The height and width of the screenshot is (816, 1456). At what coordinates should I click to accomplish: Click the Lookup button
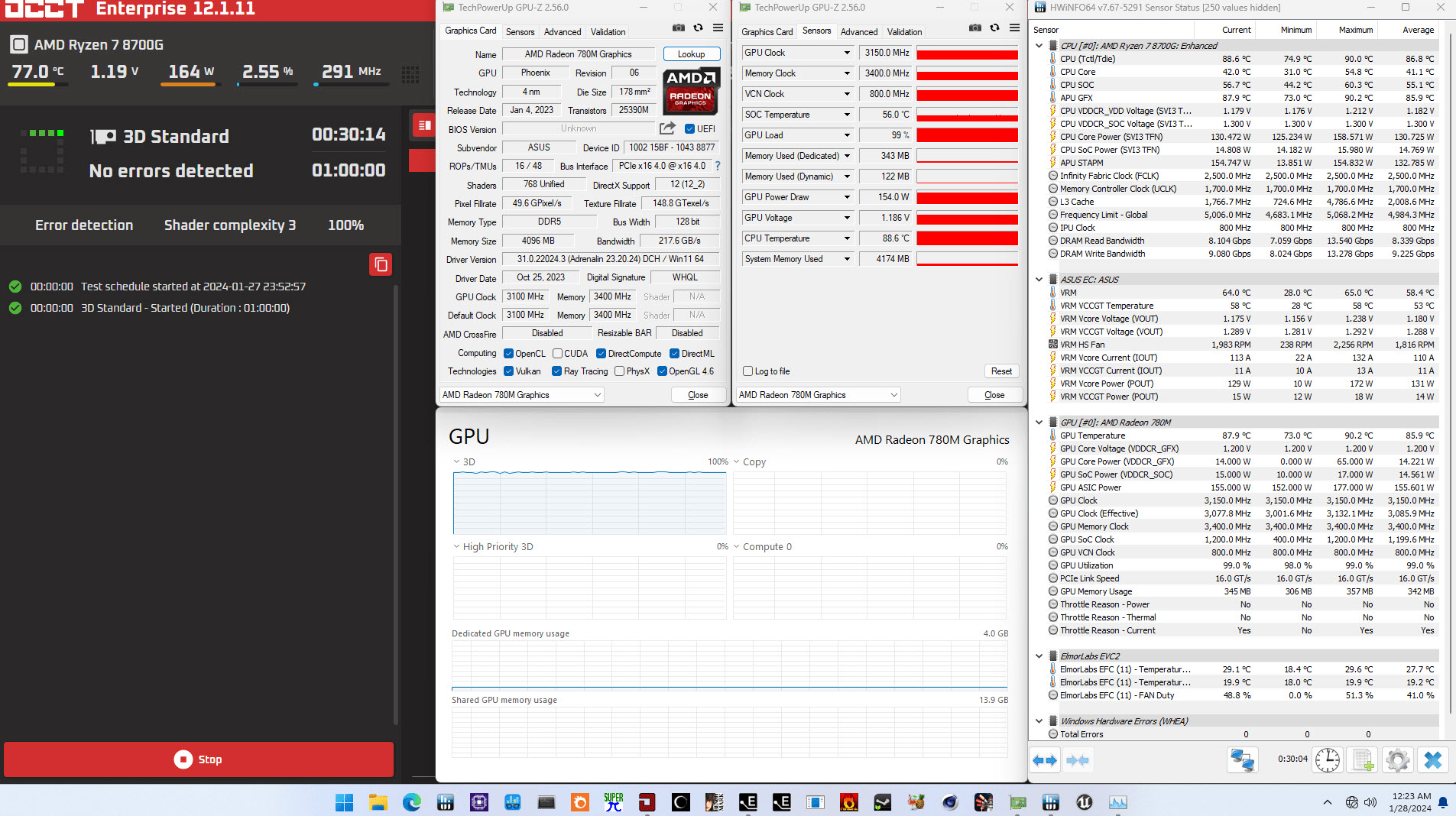(x=691, y=54)
